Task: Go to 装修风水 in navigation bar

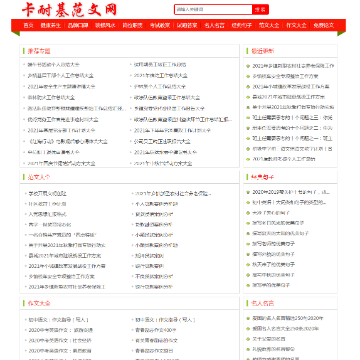Action: [x=105, y=25]
